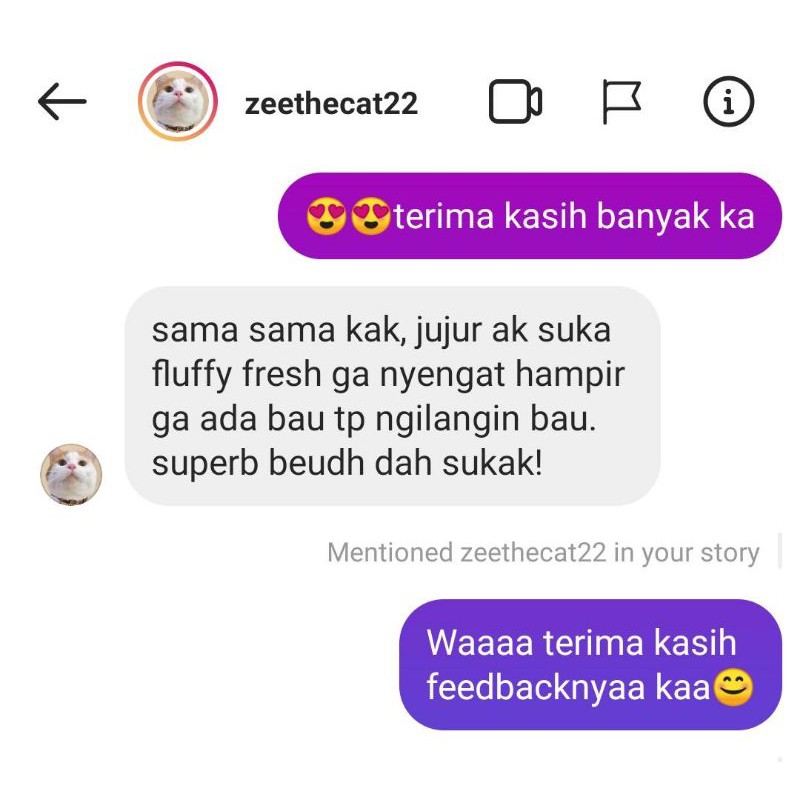Tap the line 'superb beudh dah sukak!'
800x800 pixels.
click(x=347, y=463)
